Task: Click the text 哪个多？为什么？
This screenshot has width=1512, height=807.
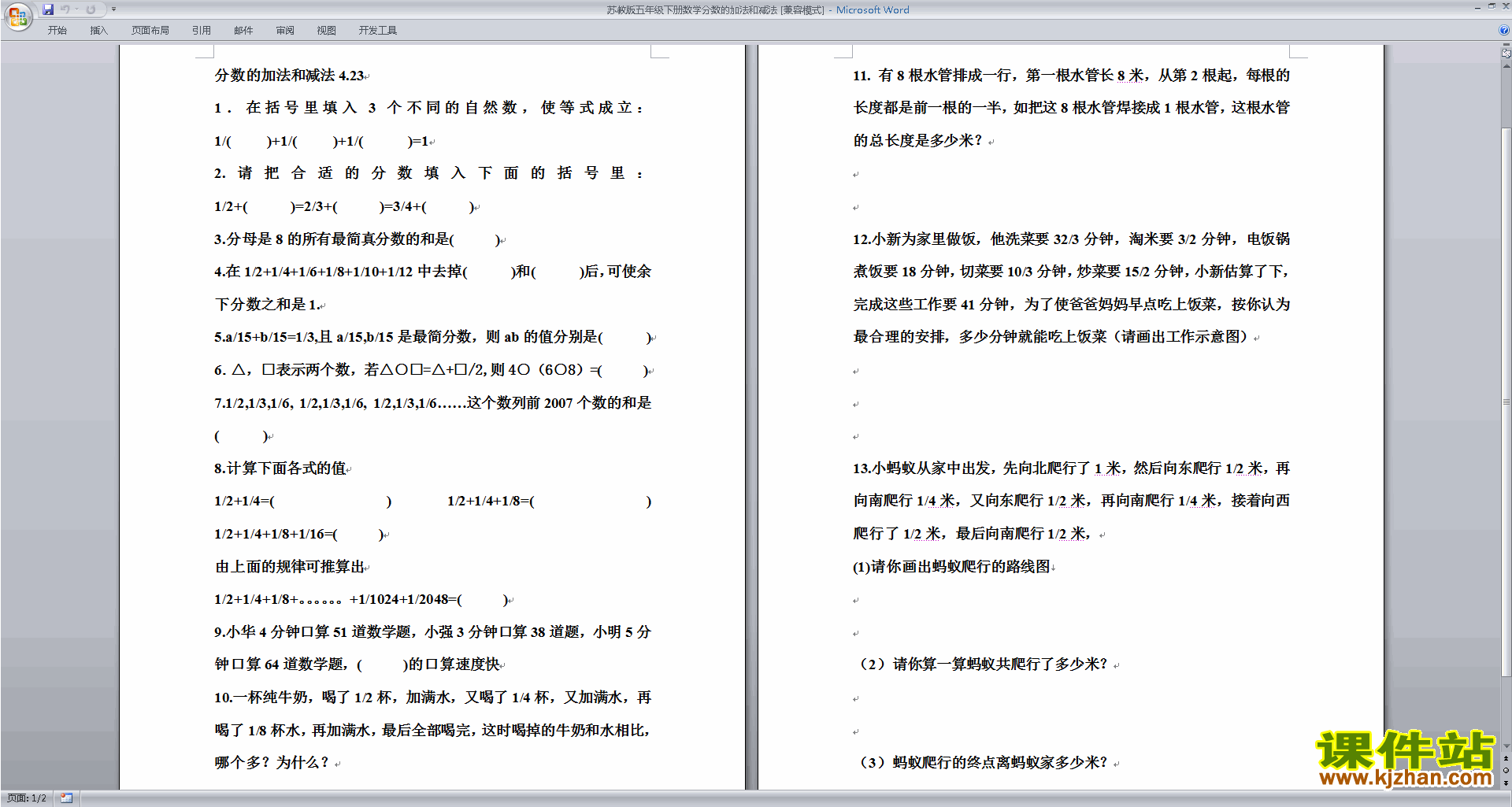Action: coord(272,763)
